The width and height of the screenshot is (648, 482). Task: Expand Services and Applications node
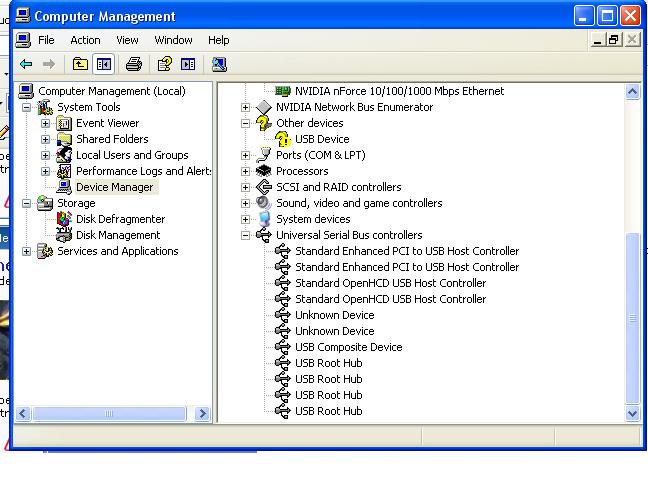pos(26,251)
